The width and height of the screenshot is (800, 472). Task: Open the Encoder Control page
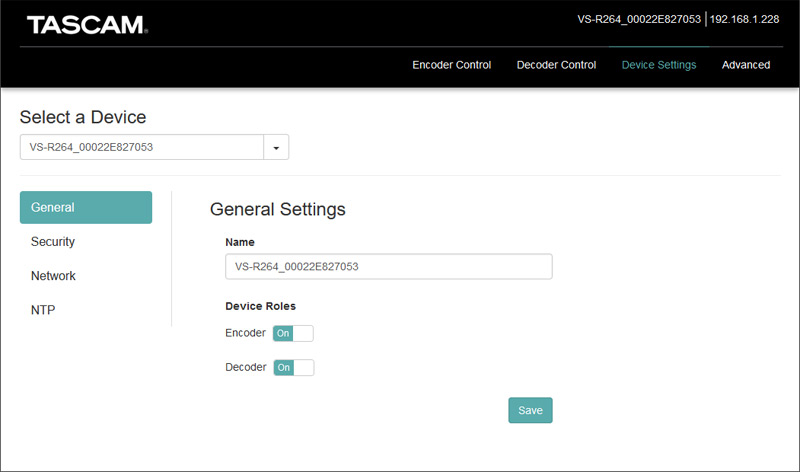coord(451,65)
